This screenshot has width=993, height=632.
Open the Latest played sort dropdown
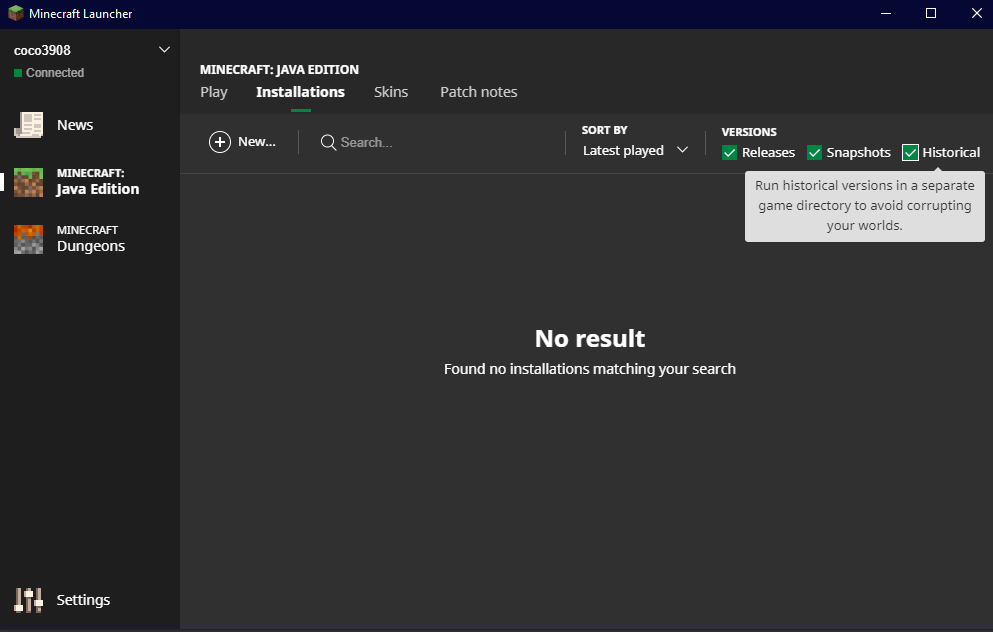click(635, 151)
